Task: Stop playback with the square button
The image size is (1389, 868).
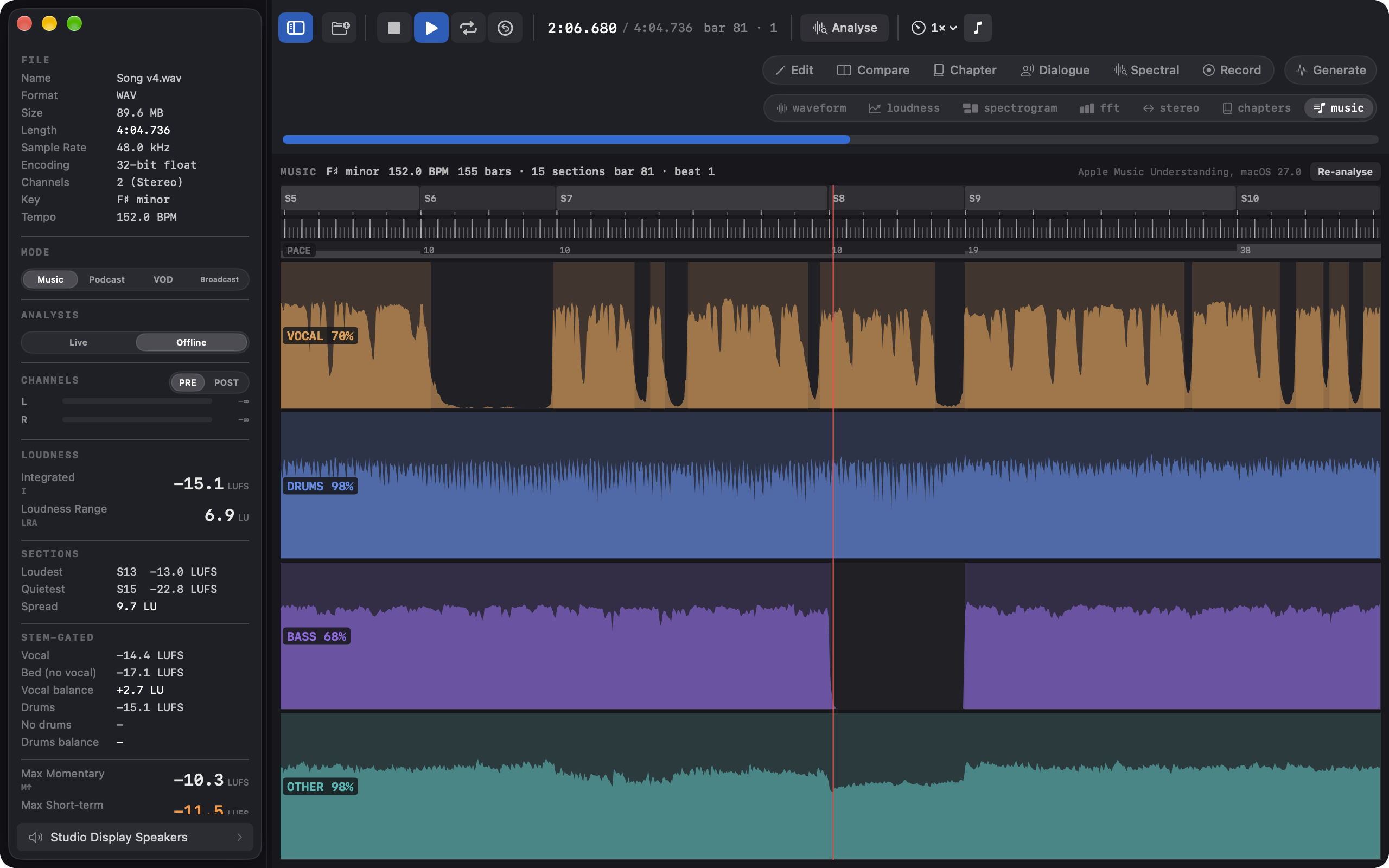Action: (394, 28)
